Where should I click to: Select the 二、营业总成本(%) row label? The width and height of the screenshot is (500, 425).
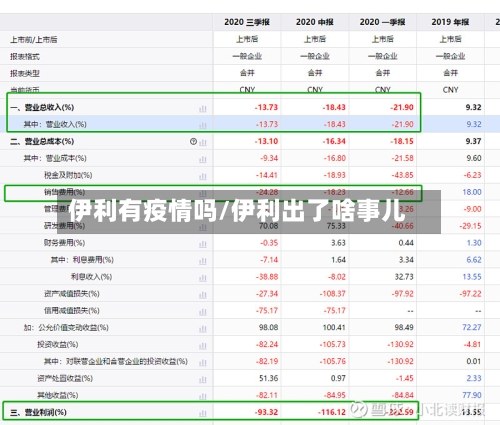(x=42, y=141)
